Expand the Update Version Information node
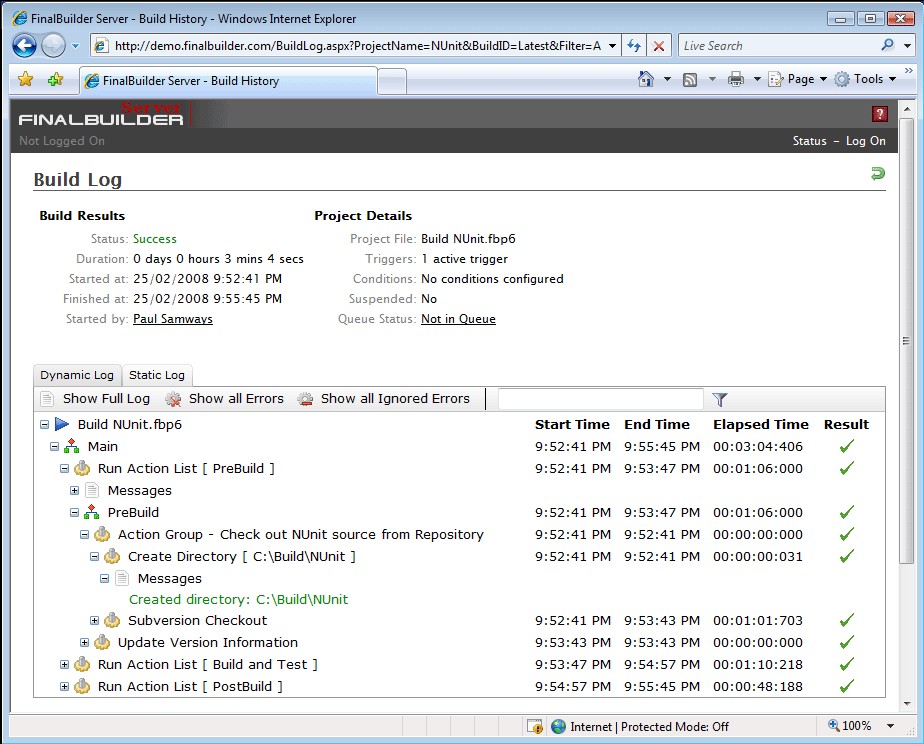The height and width of the screenshot is (744, 924). tap(84, 642)
